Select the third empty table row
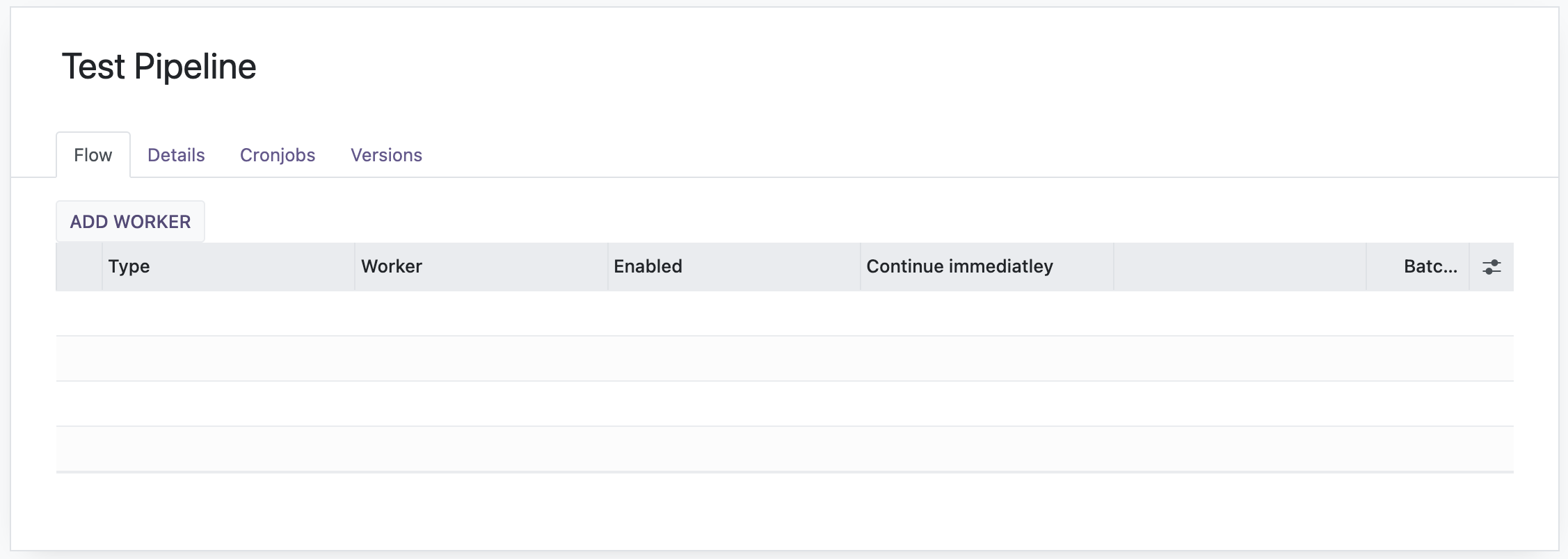The image size is (1568, 559). pyautogui.click(x=785, y=404)
